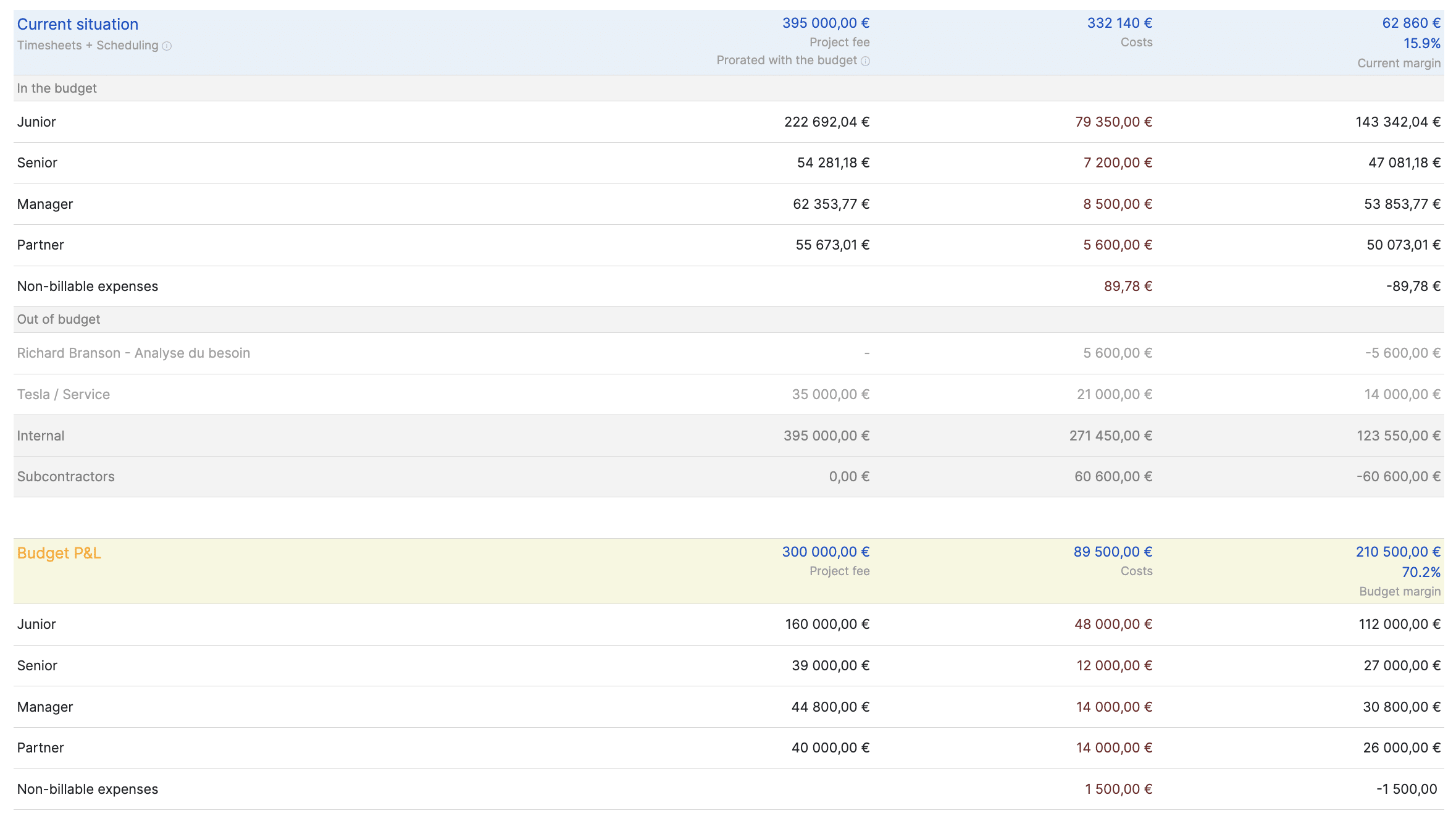
Task: Select the Tesla / Service row
Action: (x=64, y=394)
